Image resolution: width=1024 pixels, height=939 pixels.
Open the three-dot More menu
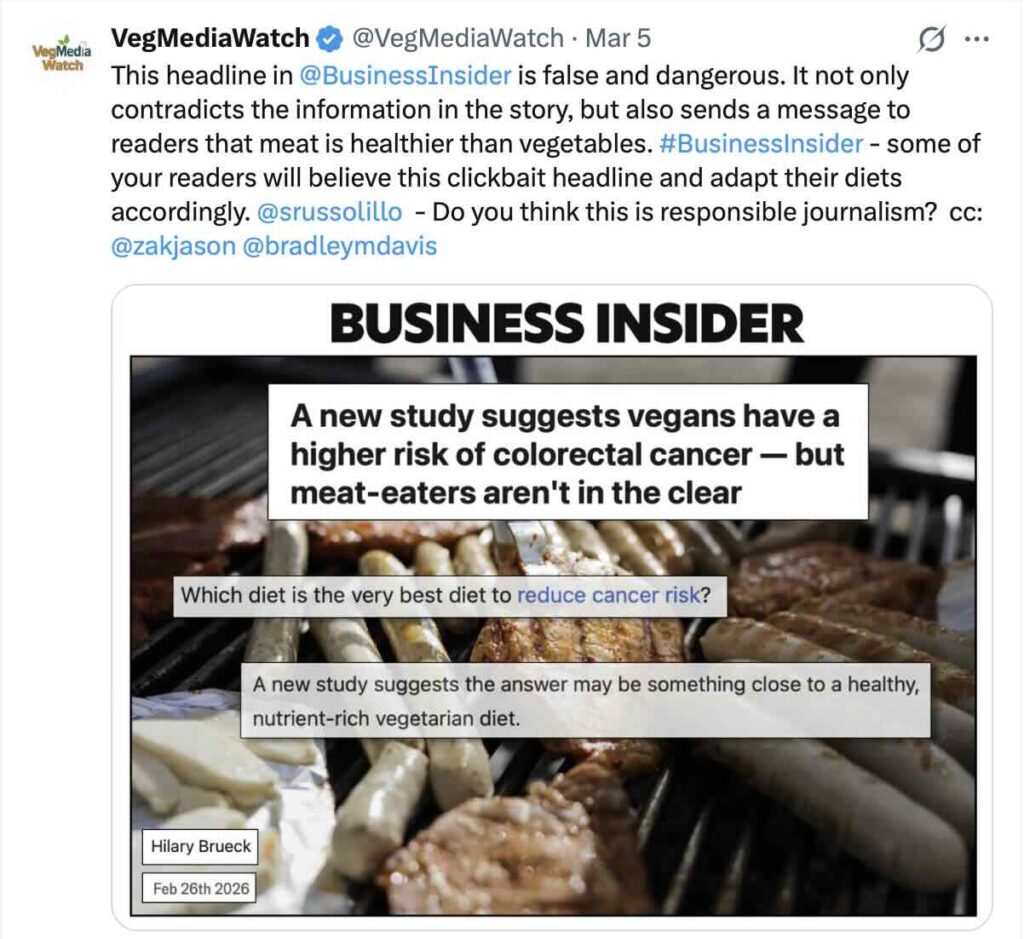[x=976, y=40]
